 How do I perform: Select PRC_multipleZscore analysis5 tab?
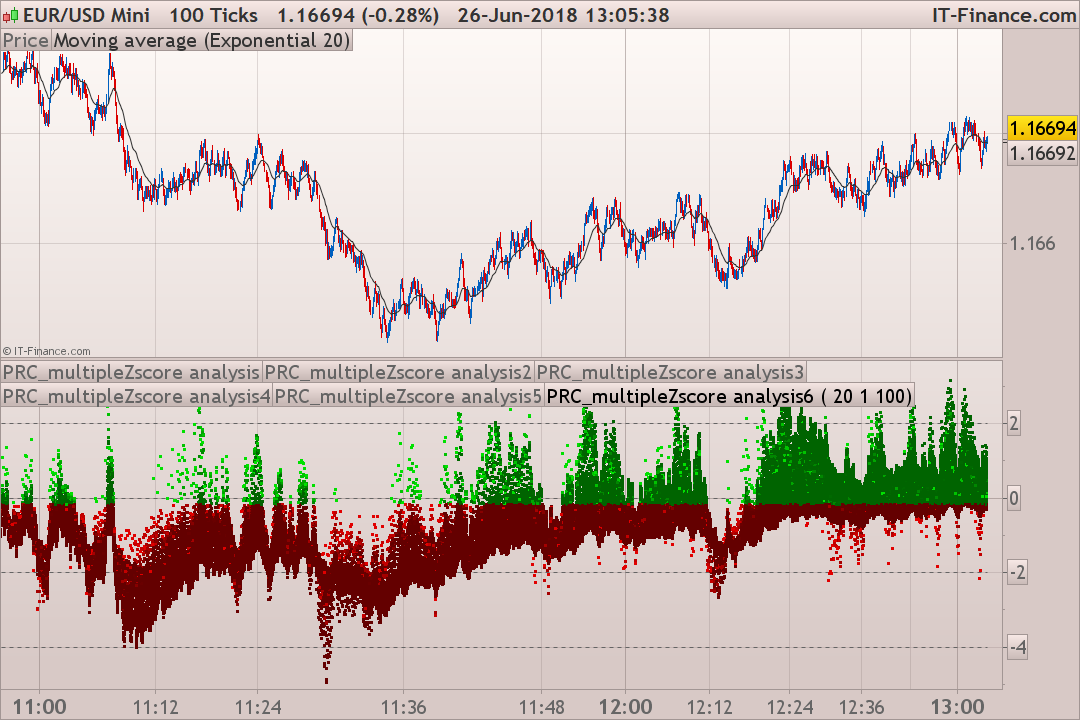(408, 396)
